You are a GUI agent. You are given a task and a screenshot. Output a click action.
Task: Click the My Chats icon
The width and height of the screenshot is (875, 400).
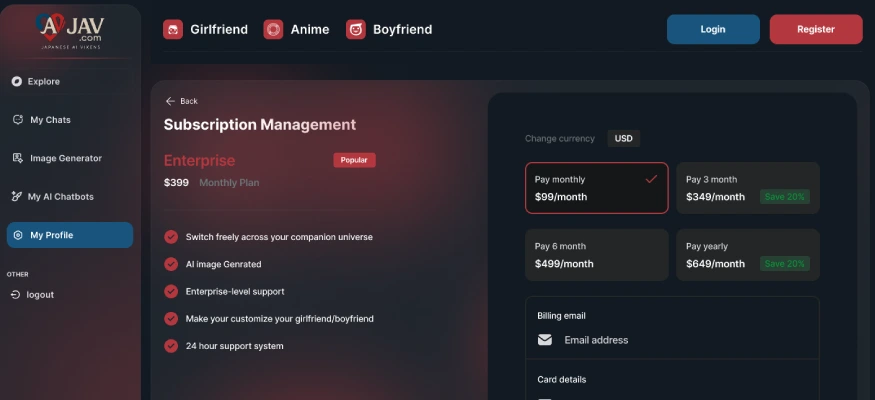(17, 120)
